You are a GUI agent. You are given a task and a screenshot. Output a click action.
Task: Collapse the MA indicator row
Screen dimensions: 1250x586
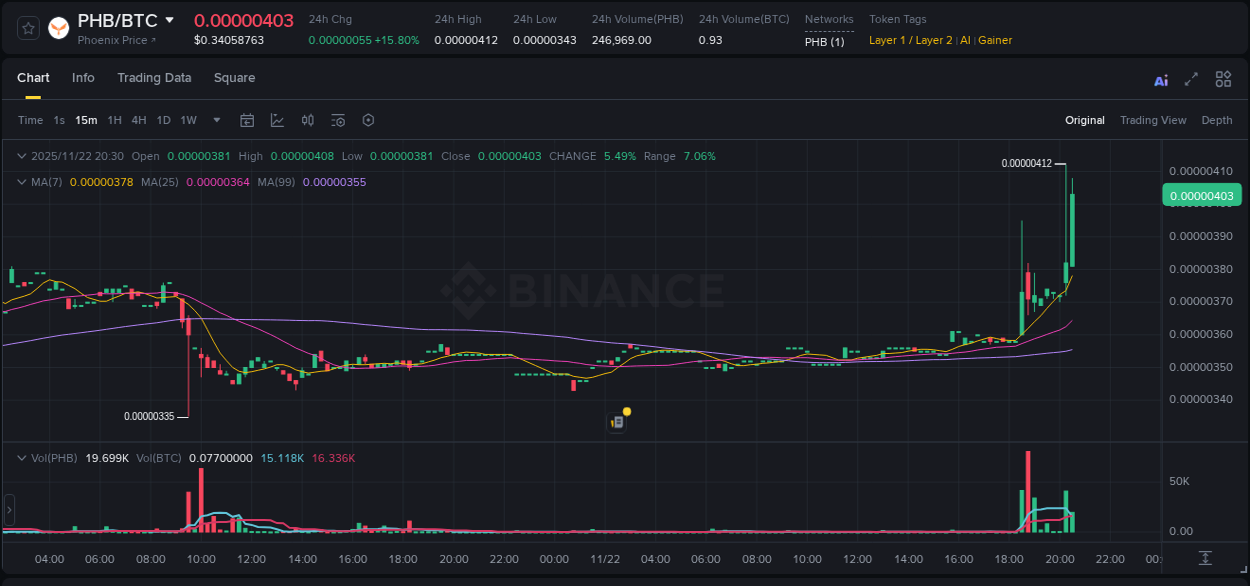(20, 182)
